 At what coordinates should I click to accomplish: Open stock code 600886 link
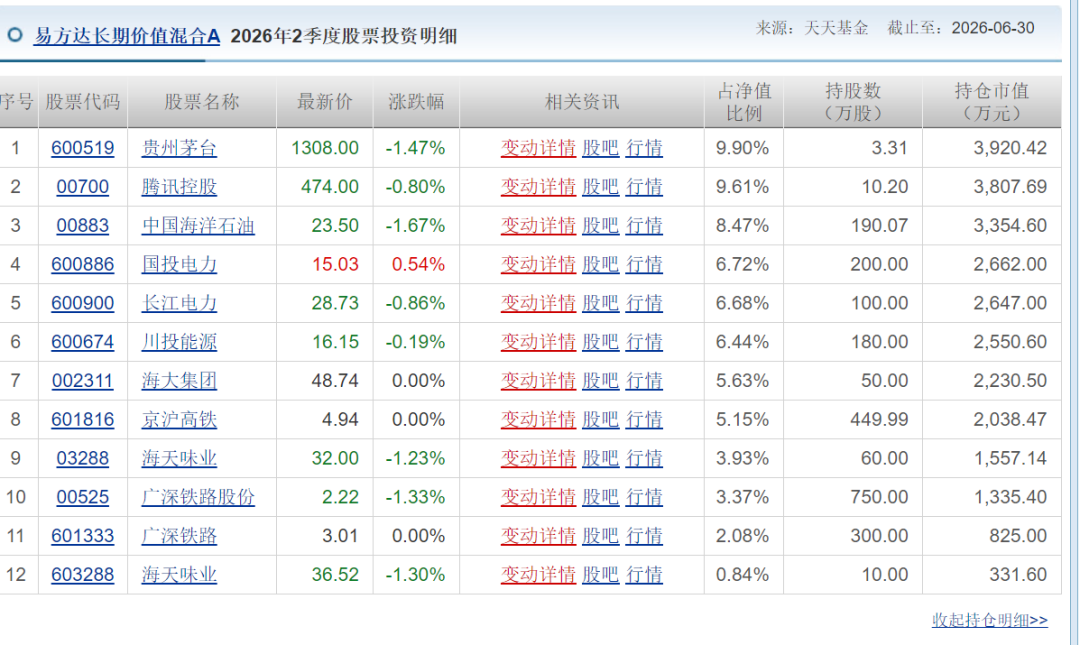[x=83, y=265]
